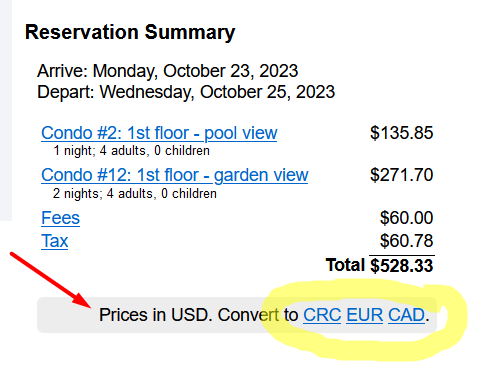The height and width of the screenshot is (372, 484).
Task: Select the Arrive Monday, October 23 line
Action: click(x=168, y=71)
